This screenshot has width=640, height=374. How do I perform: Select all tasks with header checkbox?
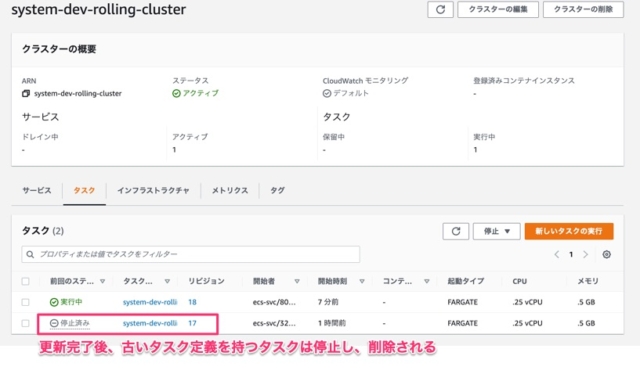[25, 281]
